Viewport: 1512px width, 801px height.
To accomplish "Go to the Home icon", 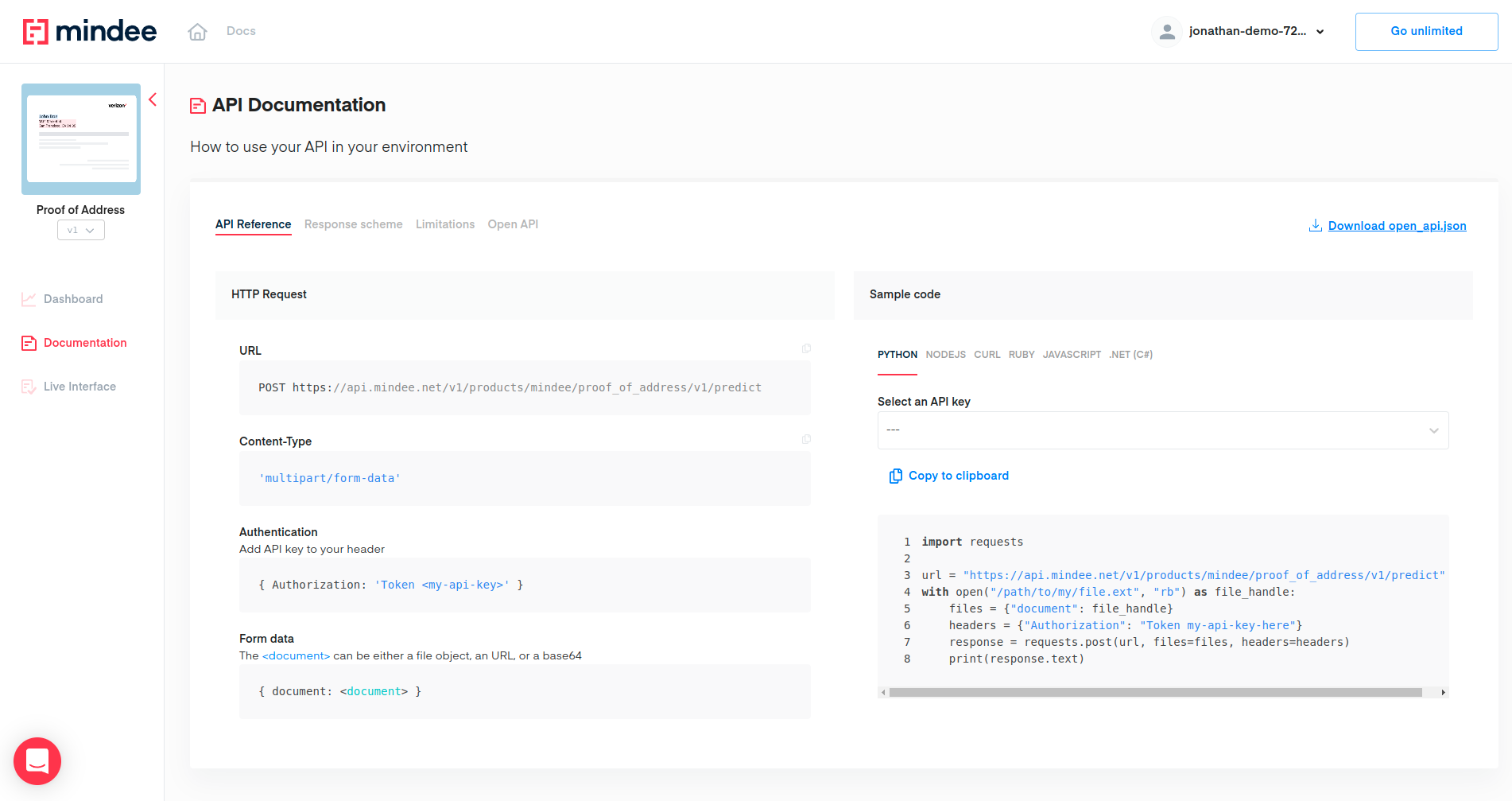I will [197, 32].
